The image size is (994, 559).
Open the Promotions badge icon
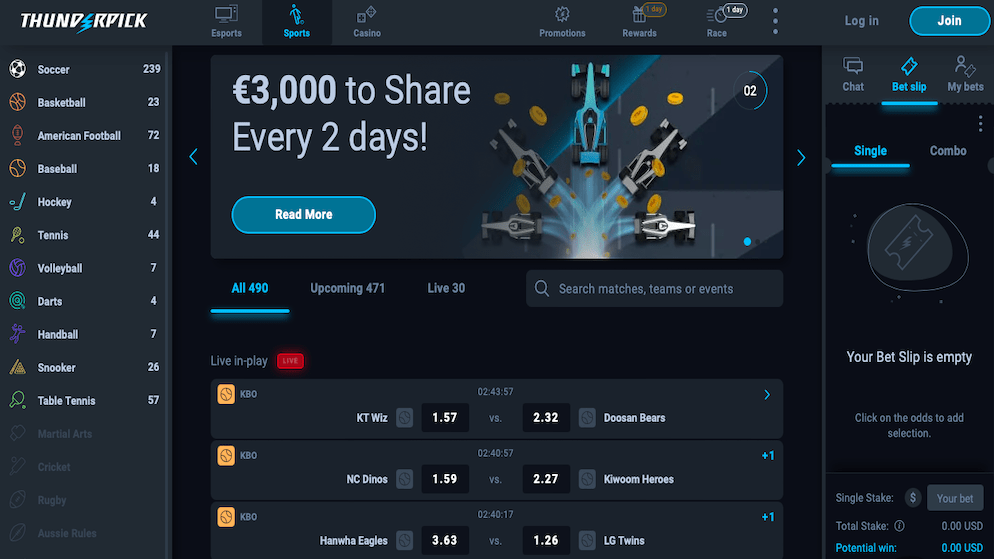(562, 14)
